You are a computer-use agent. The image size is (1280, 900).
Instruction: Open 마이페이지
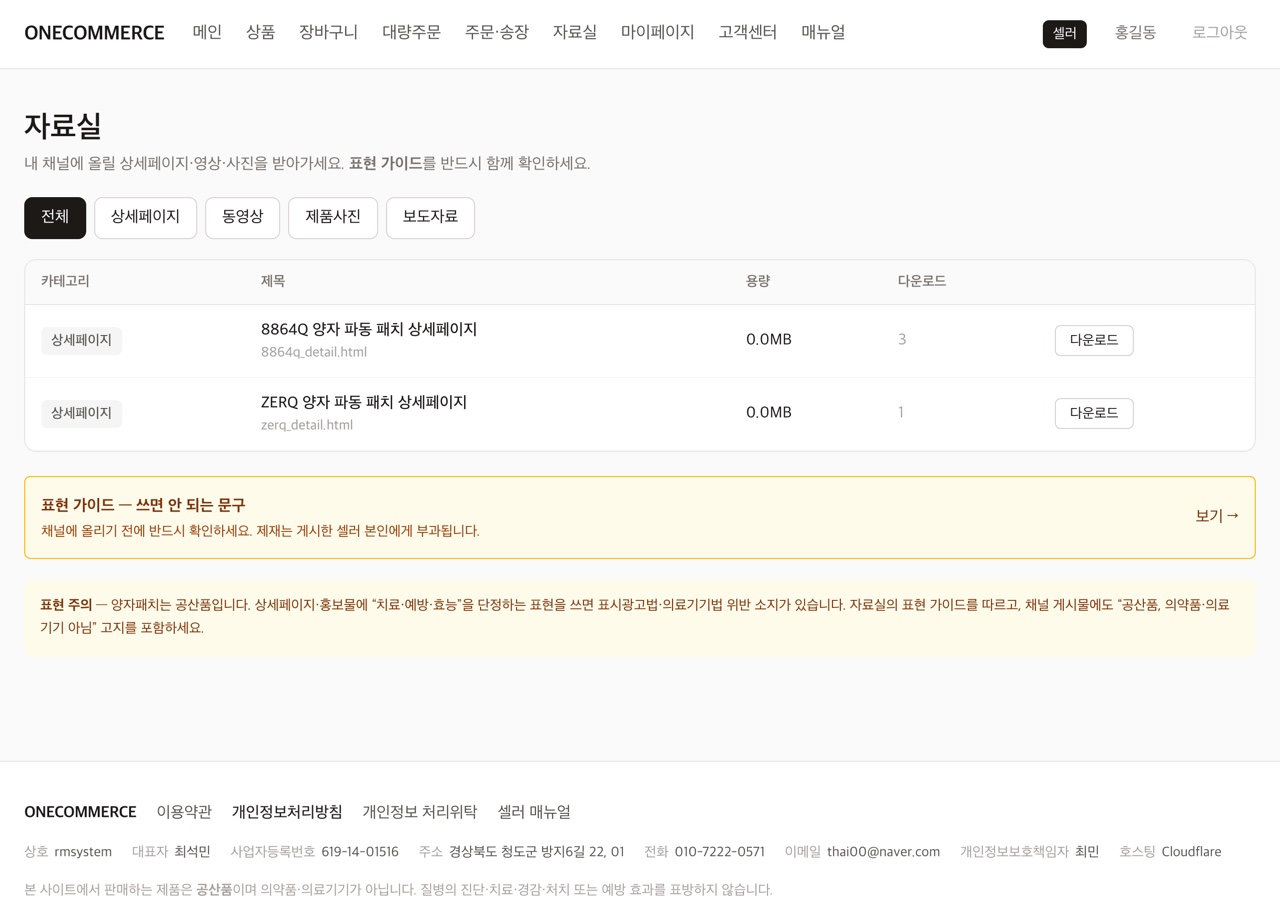pos(657,32)
